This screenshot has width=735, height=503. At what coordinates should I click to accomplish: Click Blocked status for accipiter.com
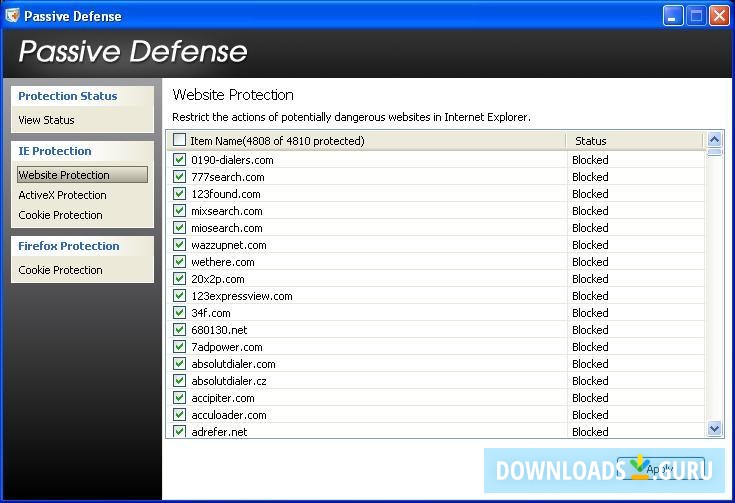(x=590, y=398)
